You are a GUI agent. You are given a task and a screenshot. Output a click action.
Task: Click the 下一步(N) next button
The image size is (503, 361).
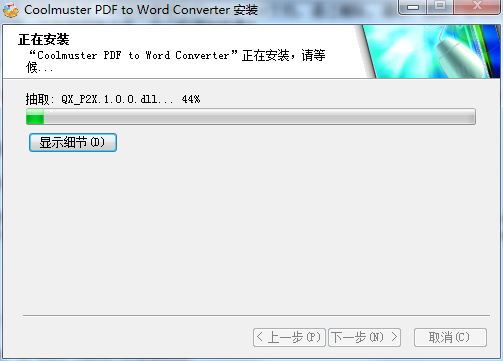364,337
